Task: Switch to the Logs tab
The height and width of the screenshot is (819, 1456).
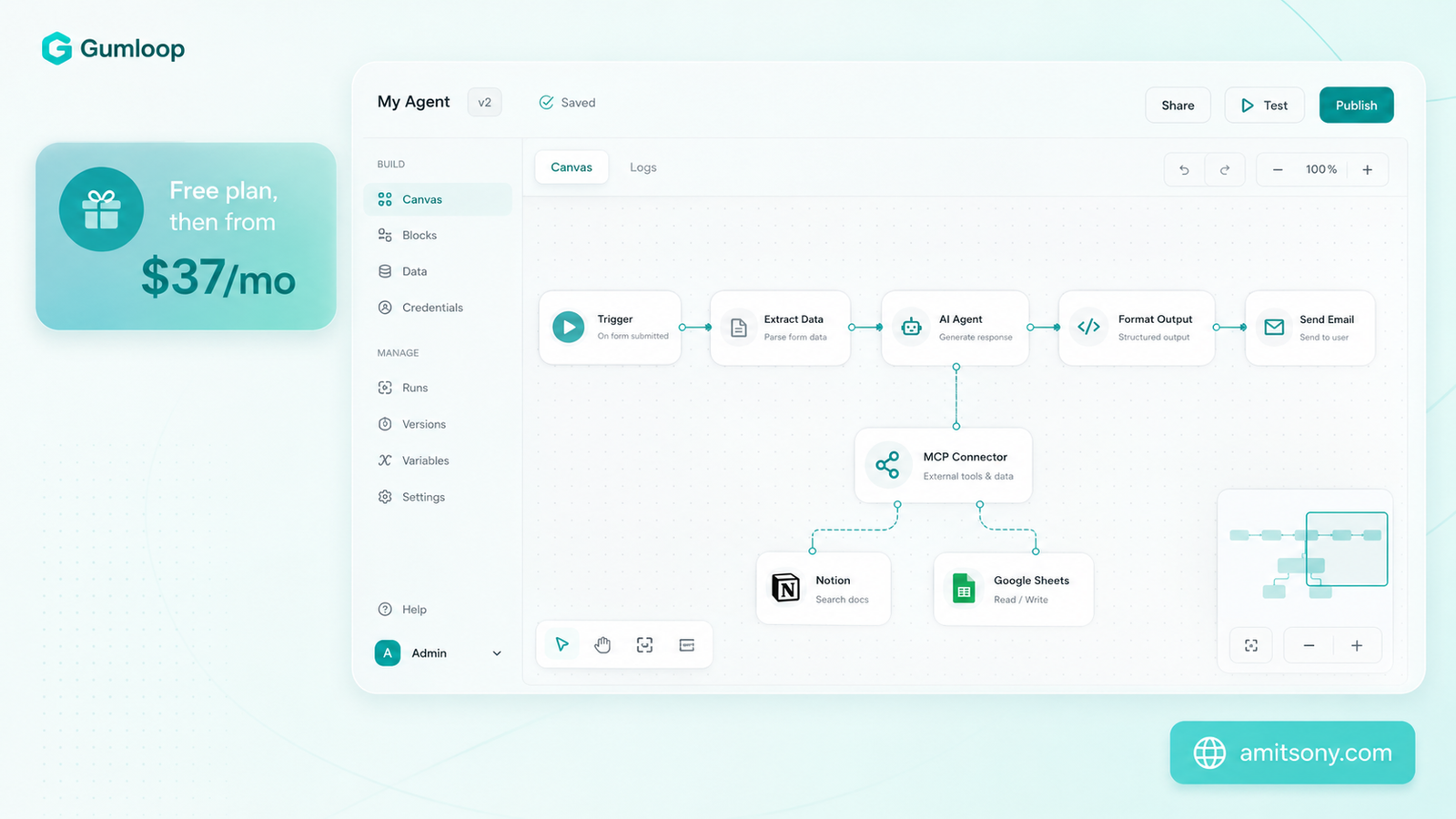Action: [643, 167]
